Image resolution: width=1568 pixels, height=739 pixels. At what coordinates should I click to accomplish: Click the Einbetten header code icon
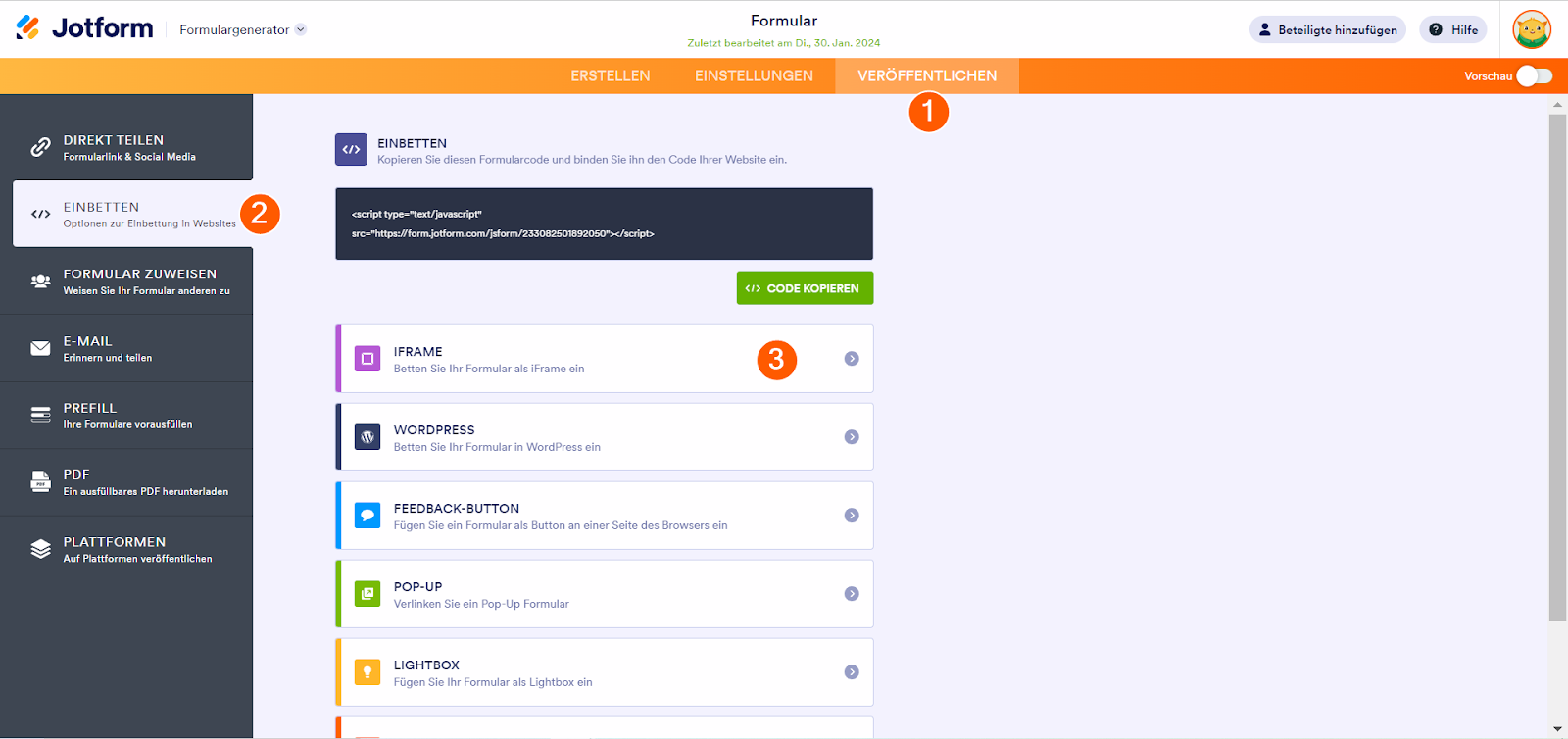tap(351, 150)
